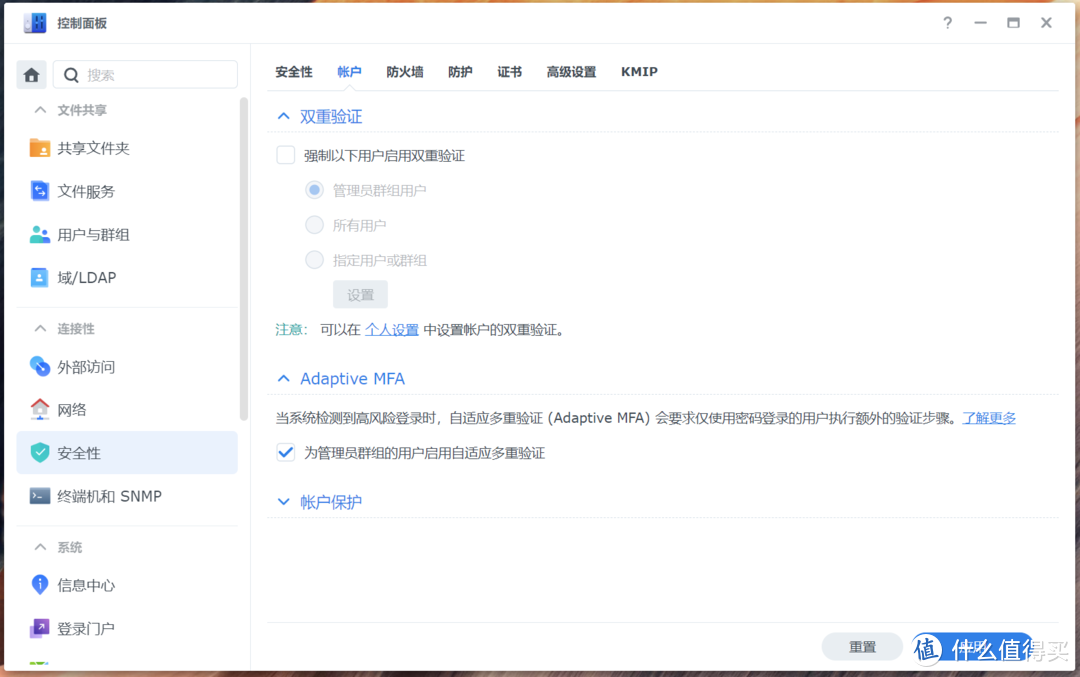Click the 了解更多 link about Adaptive MFA
The height and width of the screenshot is (677, 1080).
point(989,417)
